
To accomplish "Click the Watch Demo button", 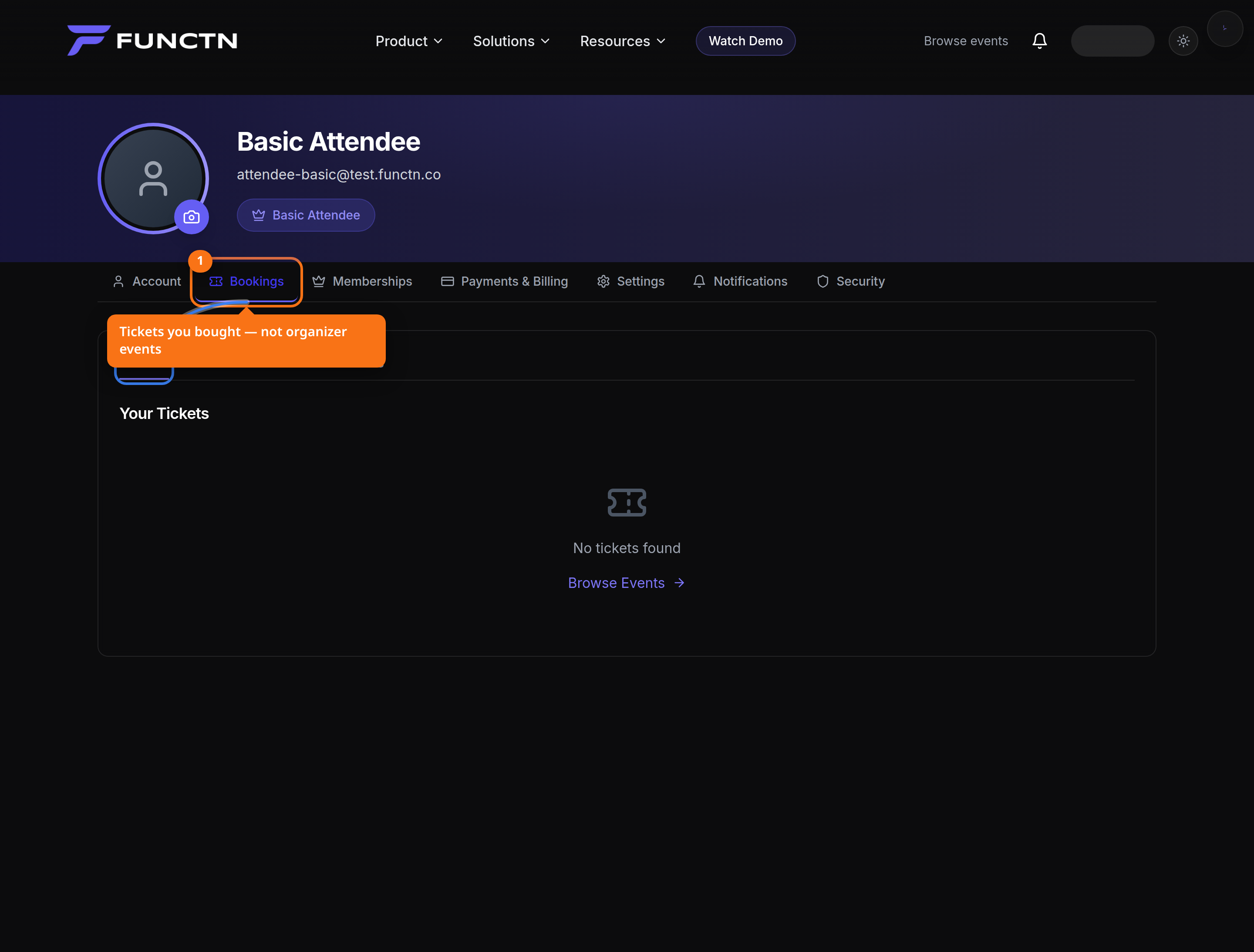I will (x=745, y=41).
